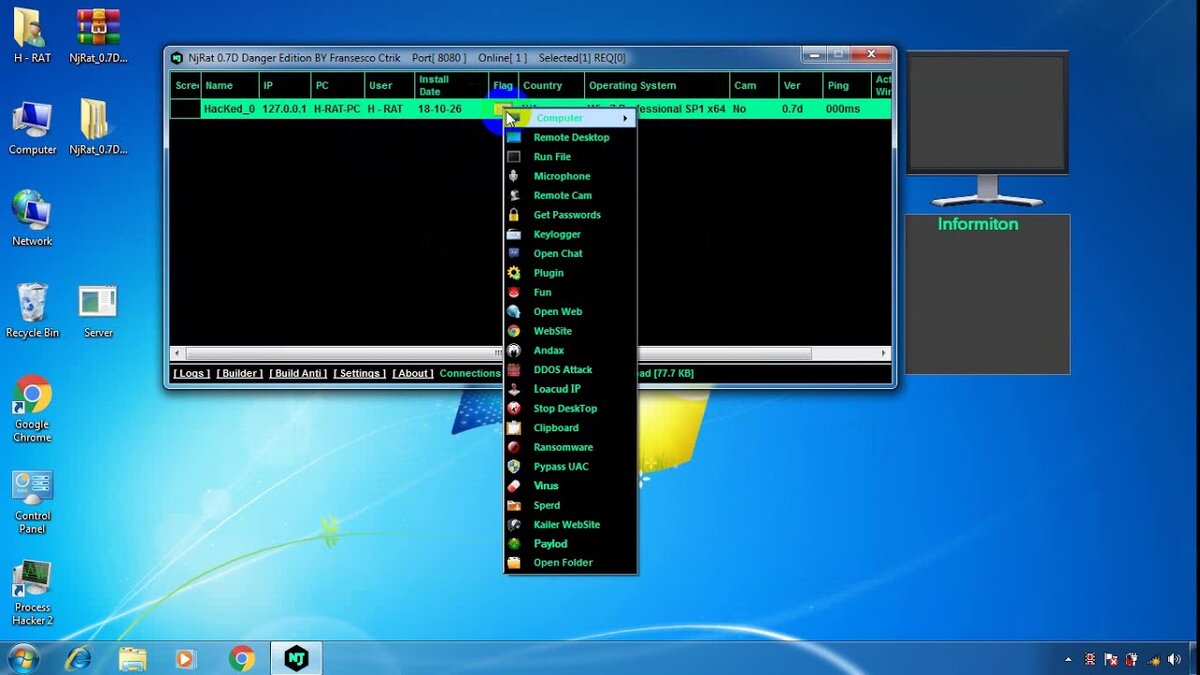This screenshot has width=1200, height=675.
Task: Open the Server desktop shortcut
Action: (98, 312)
